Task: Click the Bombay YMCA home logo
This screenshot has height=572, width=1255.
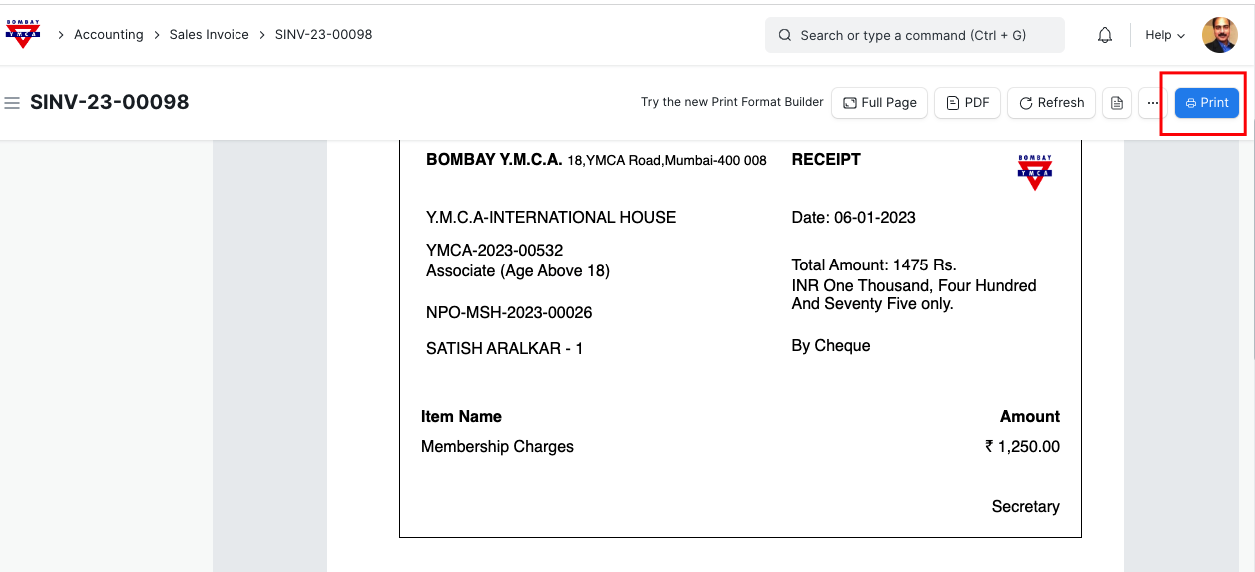Action: click(x=22, y=34)
